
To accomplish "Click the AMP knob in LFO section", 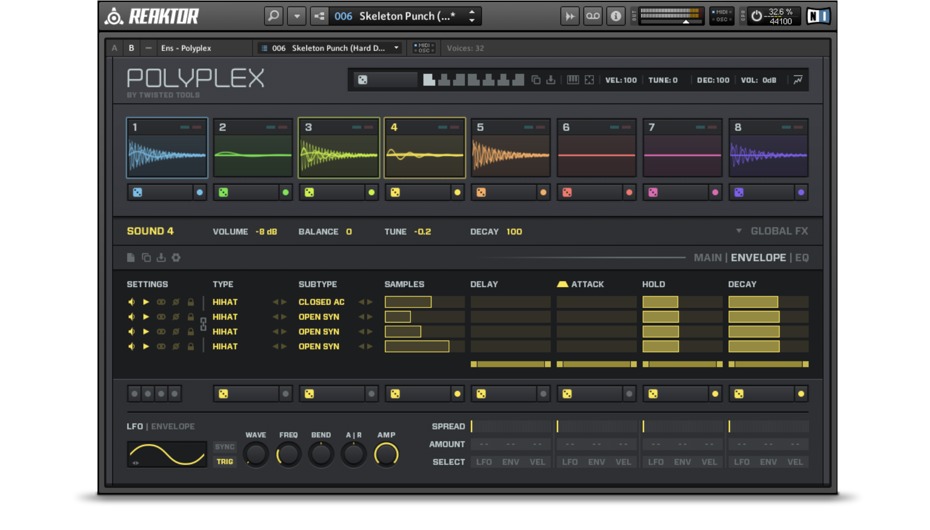I will coord(386,454).
